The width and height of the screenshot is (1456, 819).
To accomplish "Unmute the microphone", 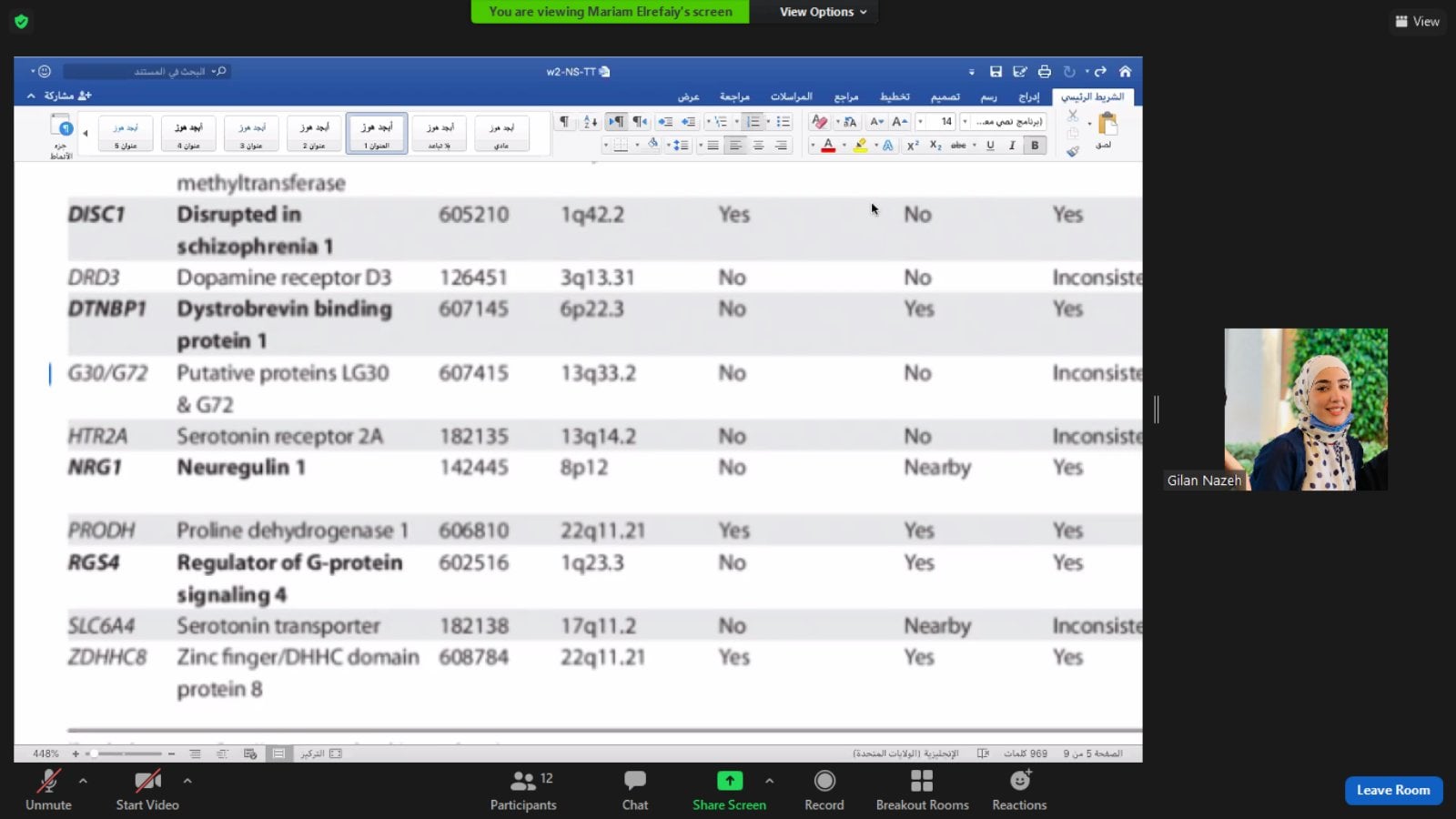I will (48, 781).
